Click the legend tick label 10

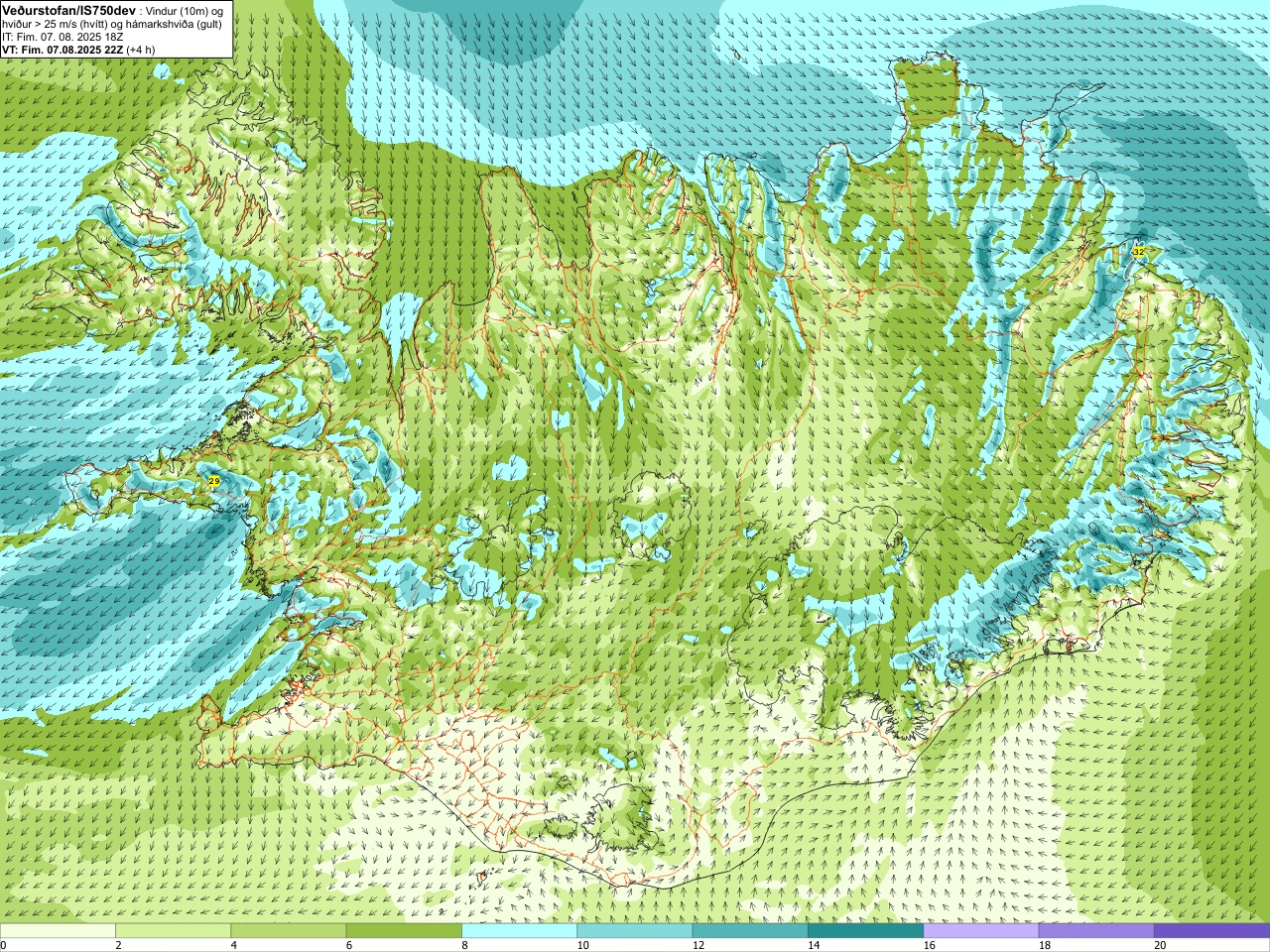[x=582, y=945]
